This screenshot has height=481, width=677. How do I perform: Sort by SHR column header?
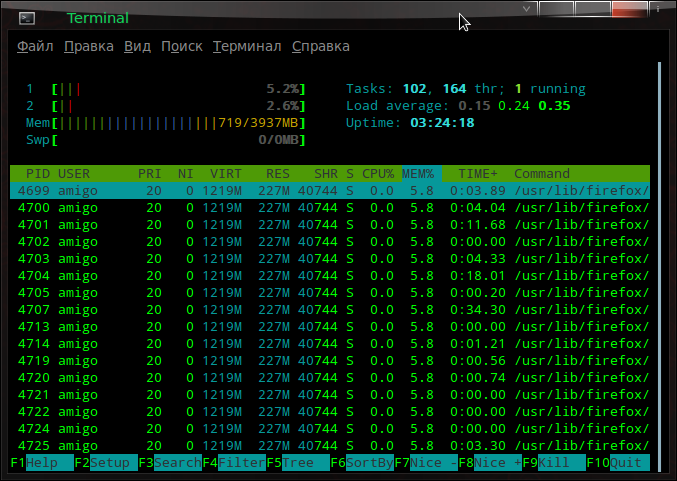[x=326, y=174]
